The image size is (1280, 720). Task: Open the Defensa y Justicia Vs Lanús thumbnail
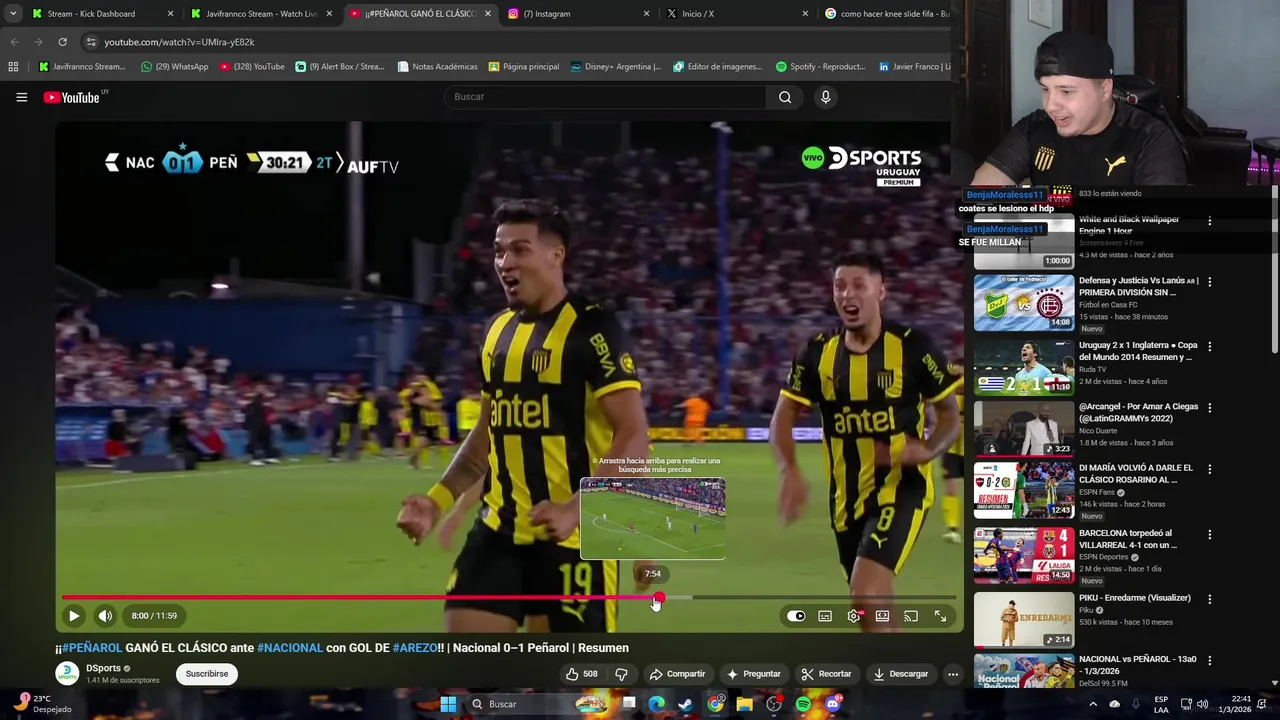click(x=1024, y=302)
